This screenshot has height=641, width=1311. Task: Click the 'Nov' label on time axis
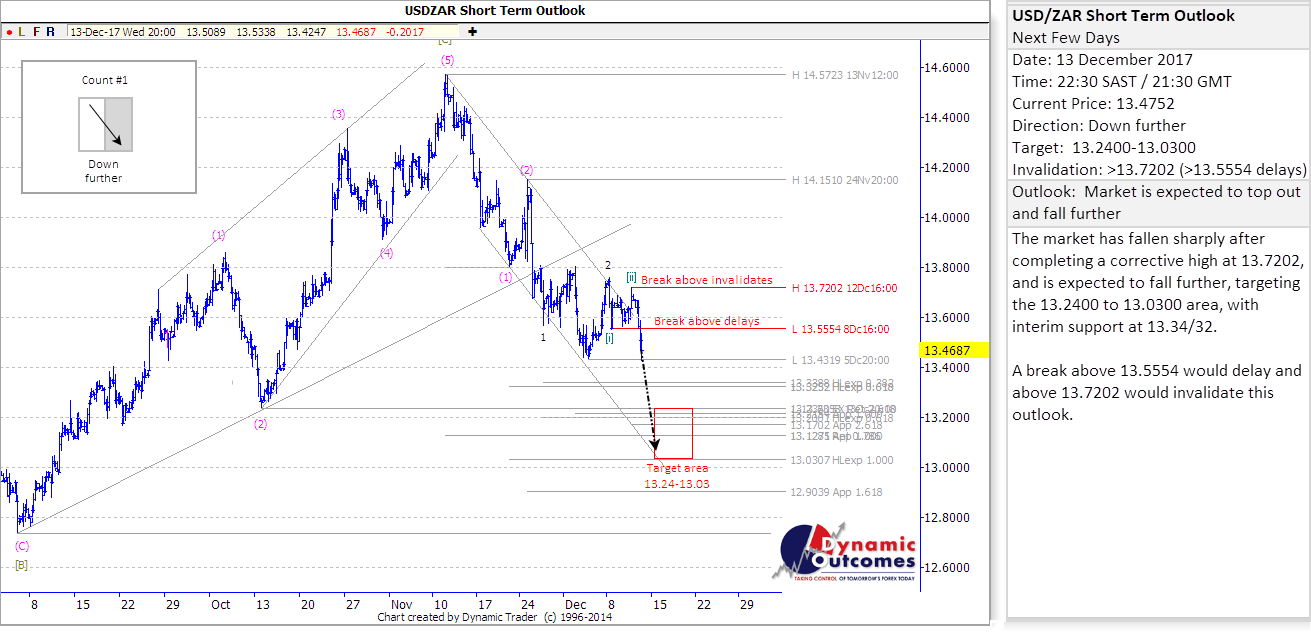[401, 605]
